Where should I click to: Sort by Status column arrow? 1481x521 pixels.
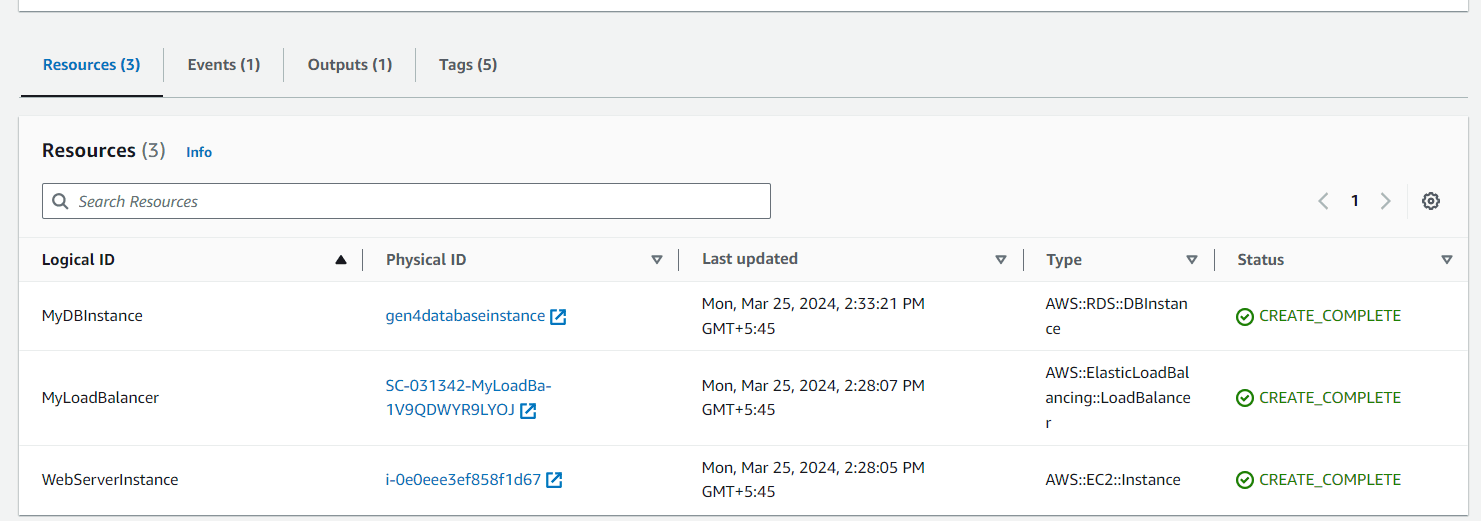tap(1447, 260)
